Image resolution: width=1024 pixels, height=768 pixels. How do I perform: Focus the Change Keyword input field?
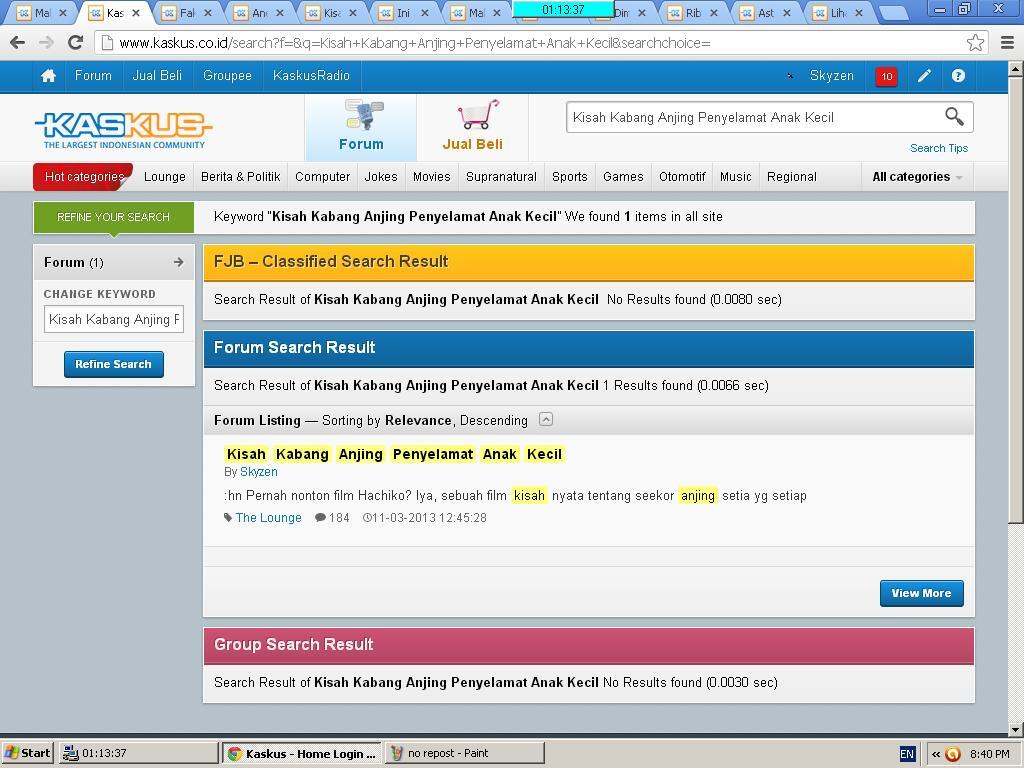pos(114,319)
